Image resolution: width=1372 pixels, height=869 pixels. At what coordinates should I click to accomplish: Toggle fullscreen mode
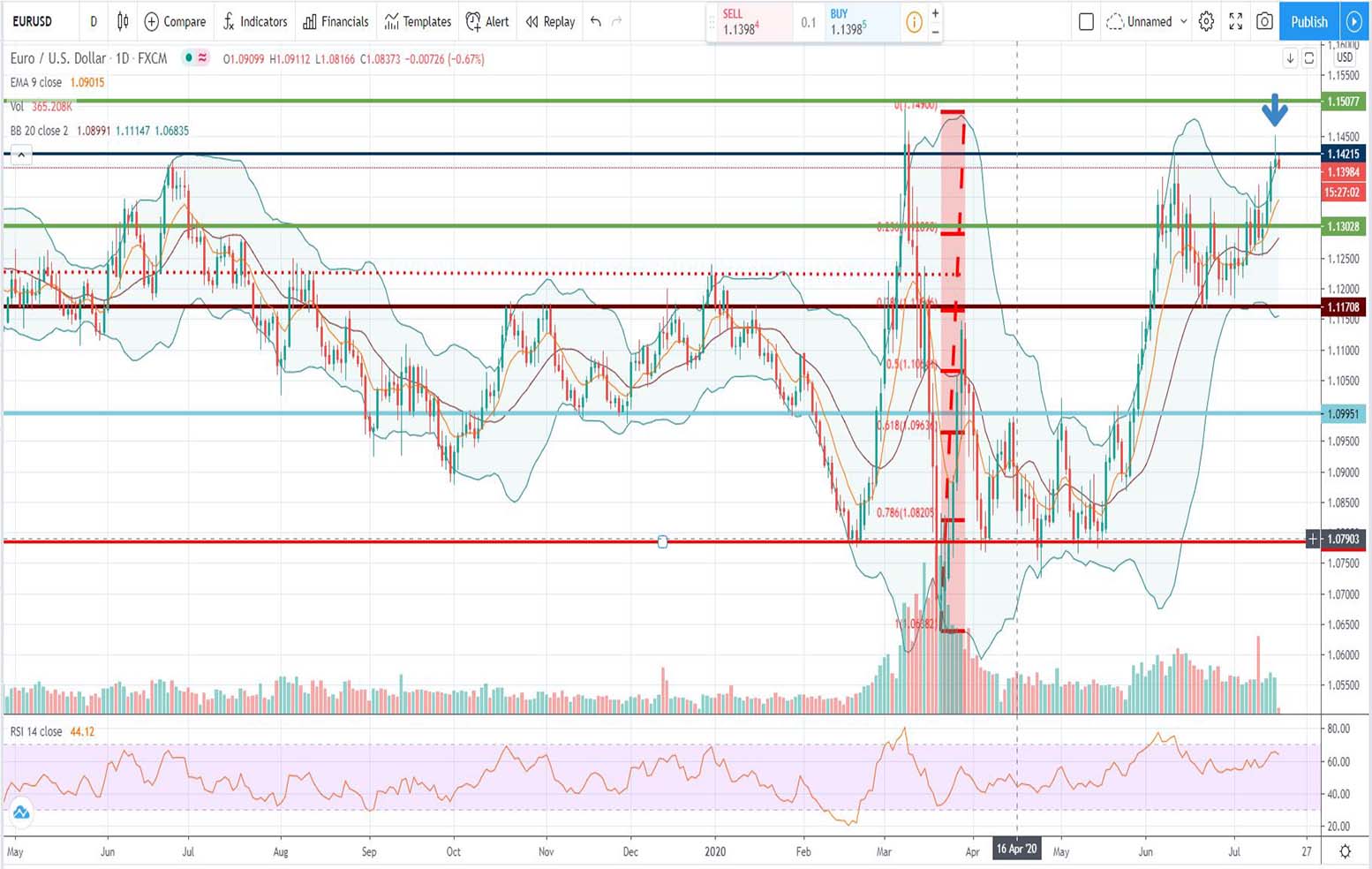(1235, 21)
